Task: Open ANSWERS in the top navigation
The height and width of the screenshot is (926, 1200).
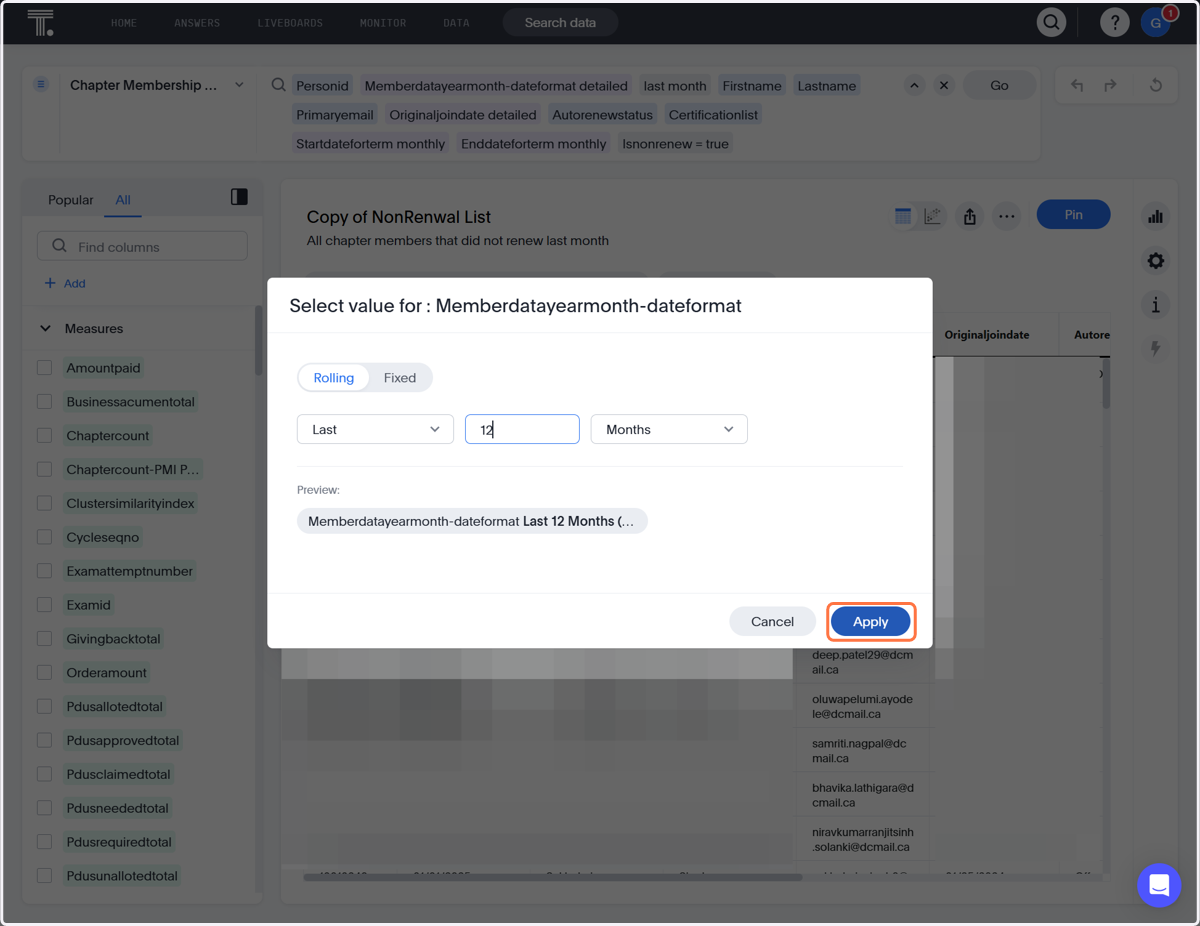Action: click(197, 22)
